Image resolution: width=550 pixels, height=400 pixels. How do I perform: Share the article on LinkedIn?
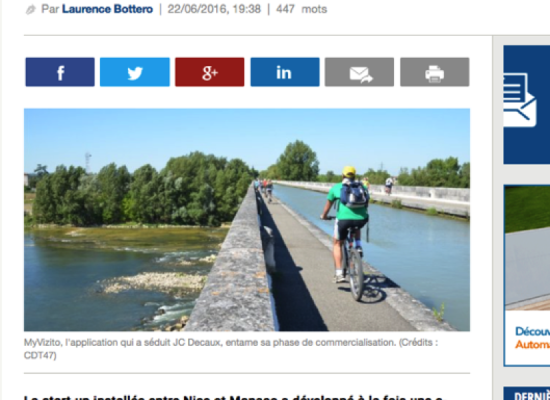click(x=285, y=72)
